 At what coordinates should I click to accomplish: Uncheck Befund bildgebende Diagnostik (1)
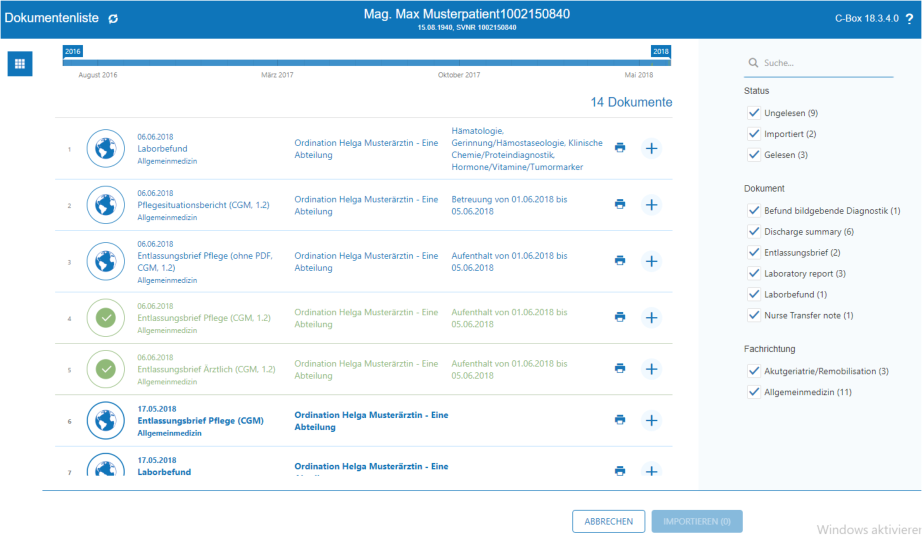pos(754,211)
